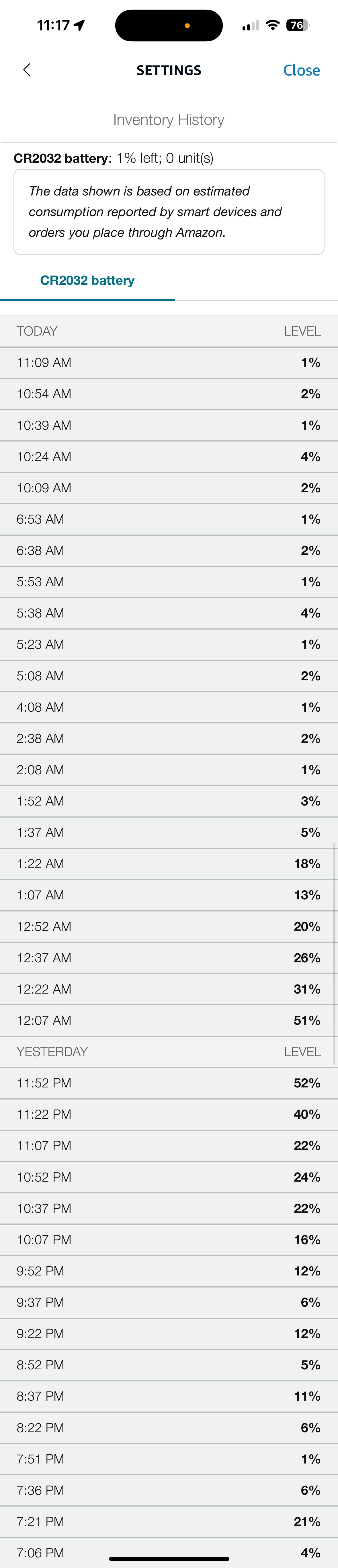Tap the cellular signal bars icon
Viewport: 338px width, 1568px height.
coord(250,26)
